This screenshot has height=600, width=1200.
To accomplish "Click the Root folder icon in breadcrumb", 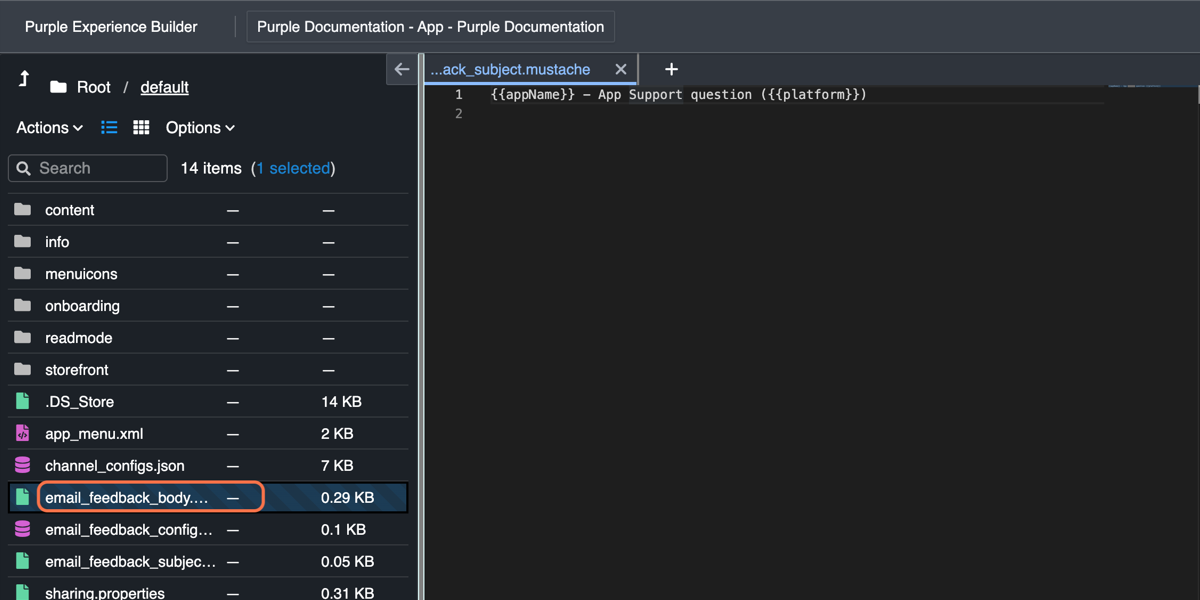I will pyautogui.click(x=58, y=87).
